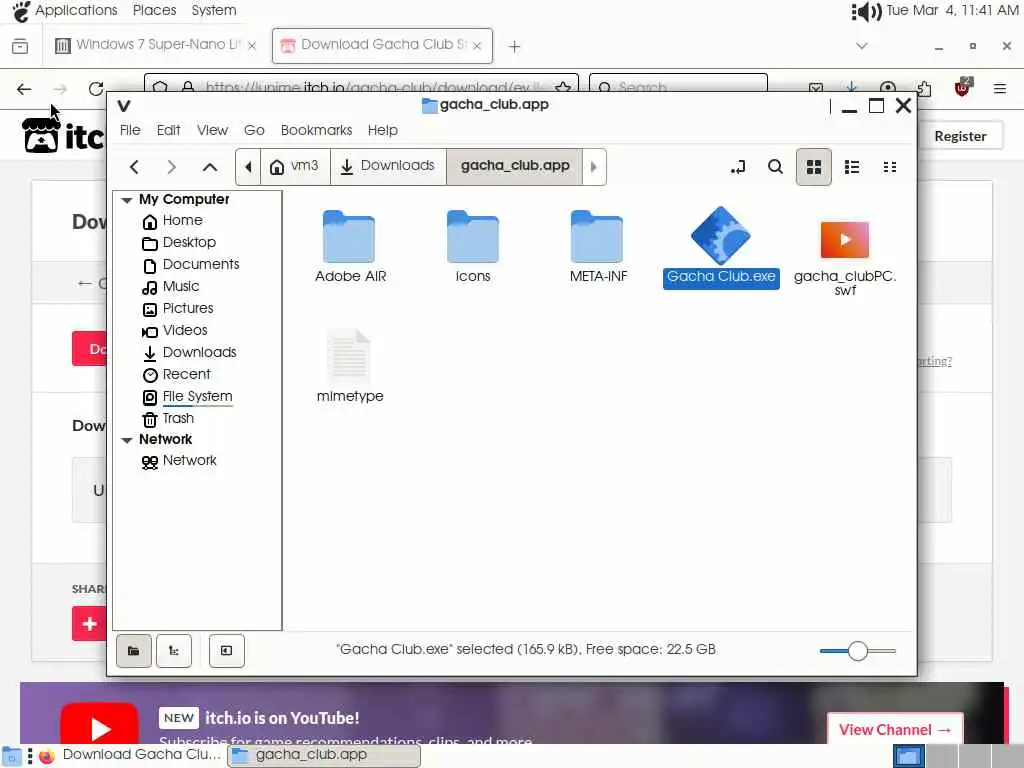Open Documents in sidebar
This screenshot has width=1024, height=768.
pyautogui.click(x=191, y=264)
